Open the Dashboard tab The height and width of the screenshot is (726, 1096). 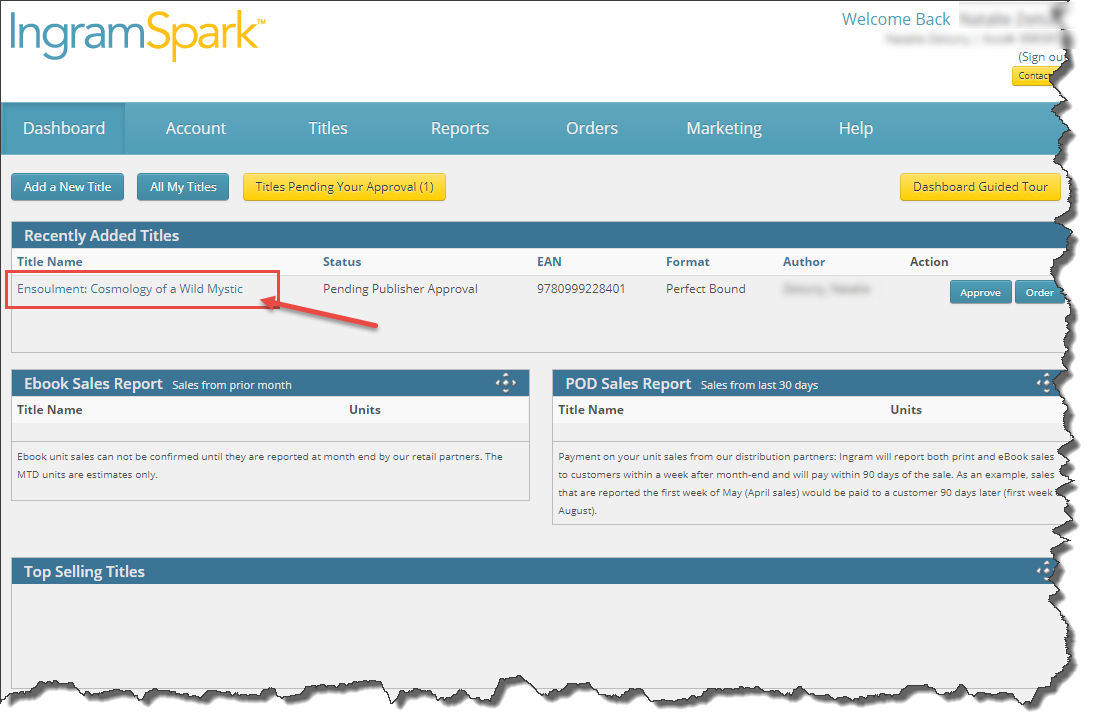pyautogui.click(x=64, y=129)
